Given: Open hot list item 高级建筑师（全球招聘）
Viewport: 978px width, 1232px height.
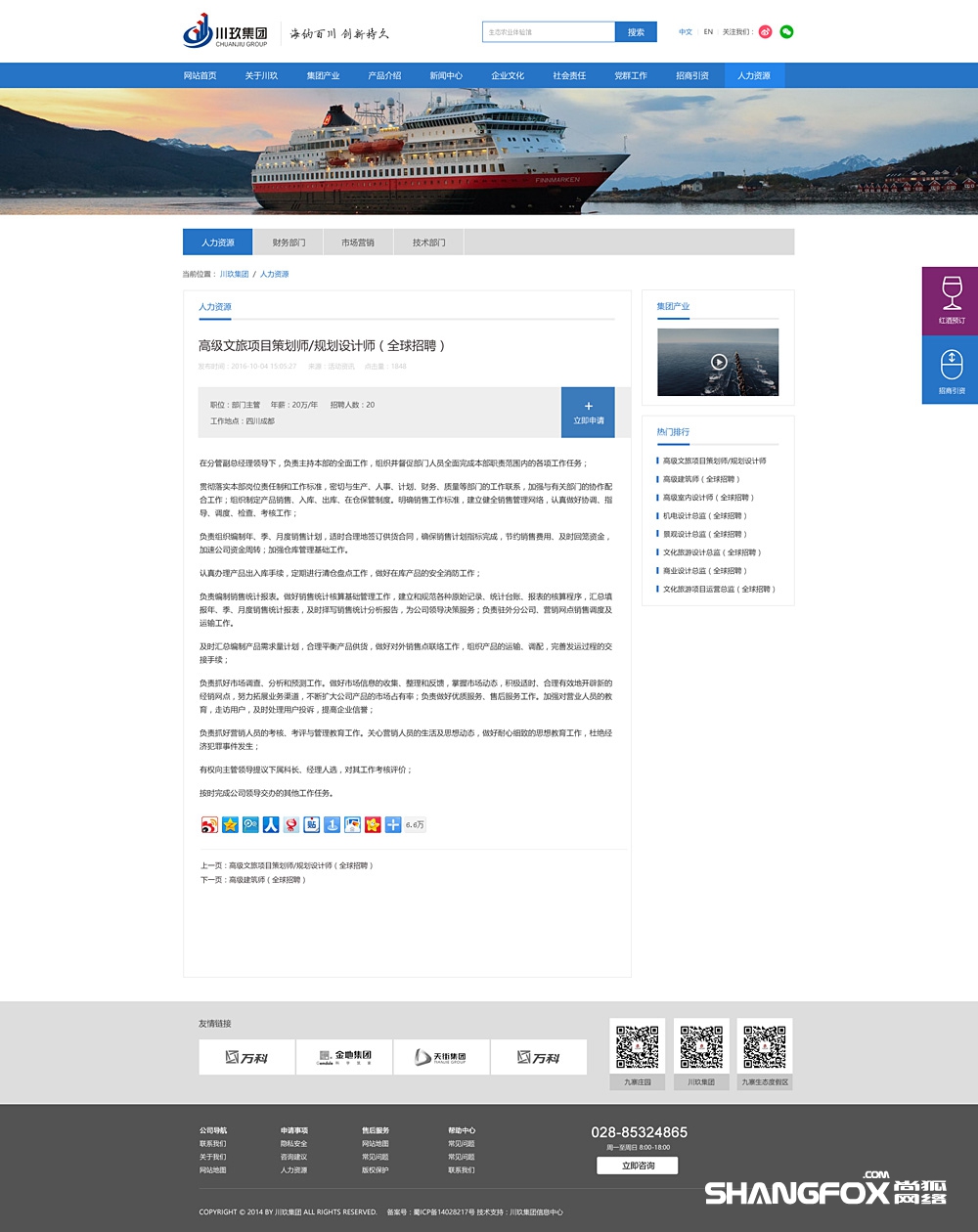Looking at the screenshot, I should pos(701,479).
